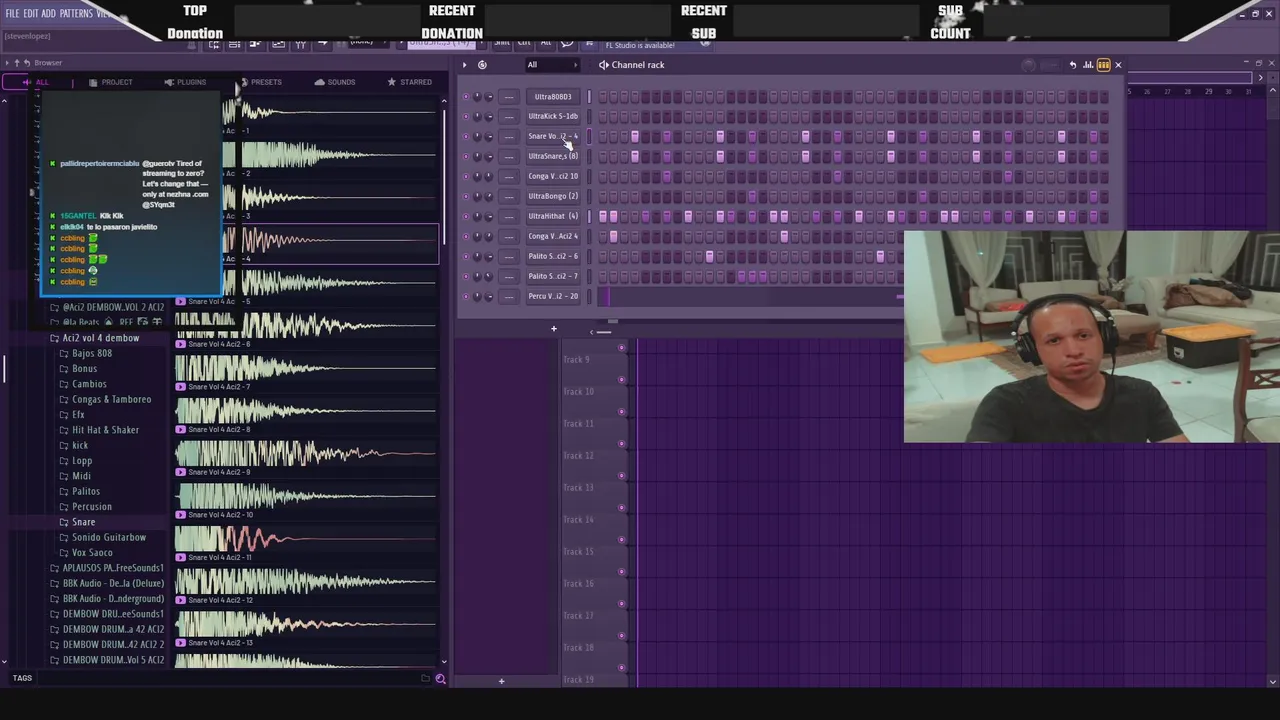Screen dimensions: 1280x720
Task: Select the UltraBongo (2) channel button
Action: pyautogui.click(x=553, y=197)
